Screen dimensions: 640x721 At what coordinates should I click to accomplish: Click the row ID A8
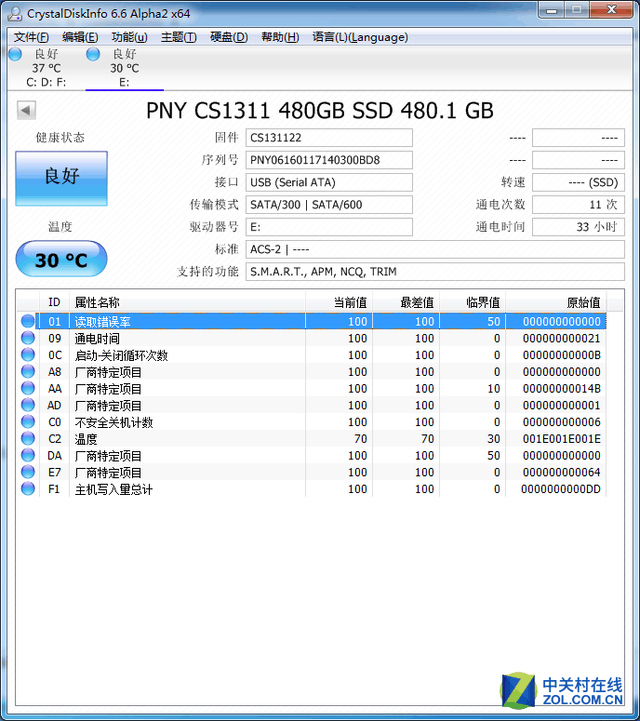point(55,372)
